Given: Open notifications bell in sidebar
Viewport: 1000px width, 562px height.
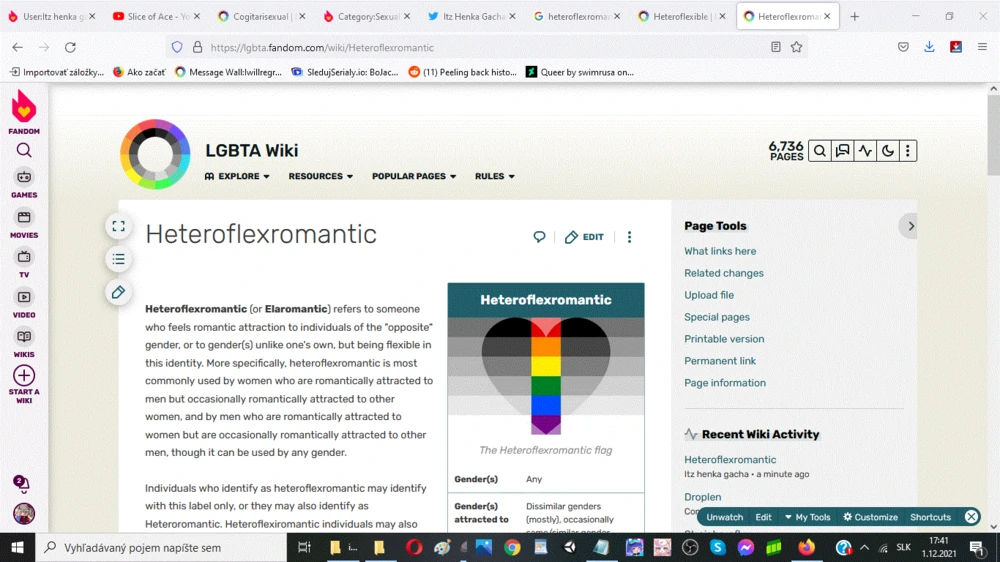Looking at the screenshot, I should pyautogui.click(x=21, y=484).
